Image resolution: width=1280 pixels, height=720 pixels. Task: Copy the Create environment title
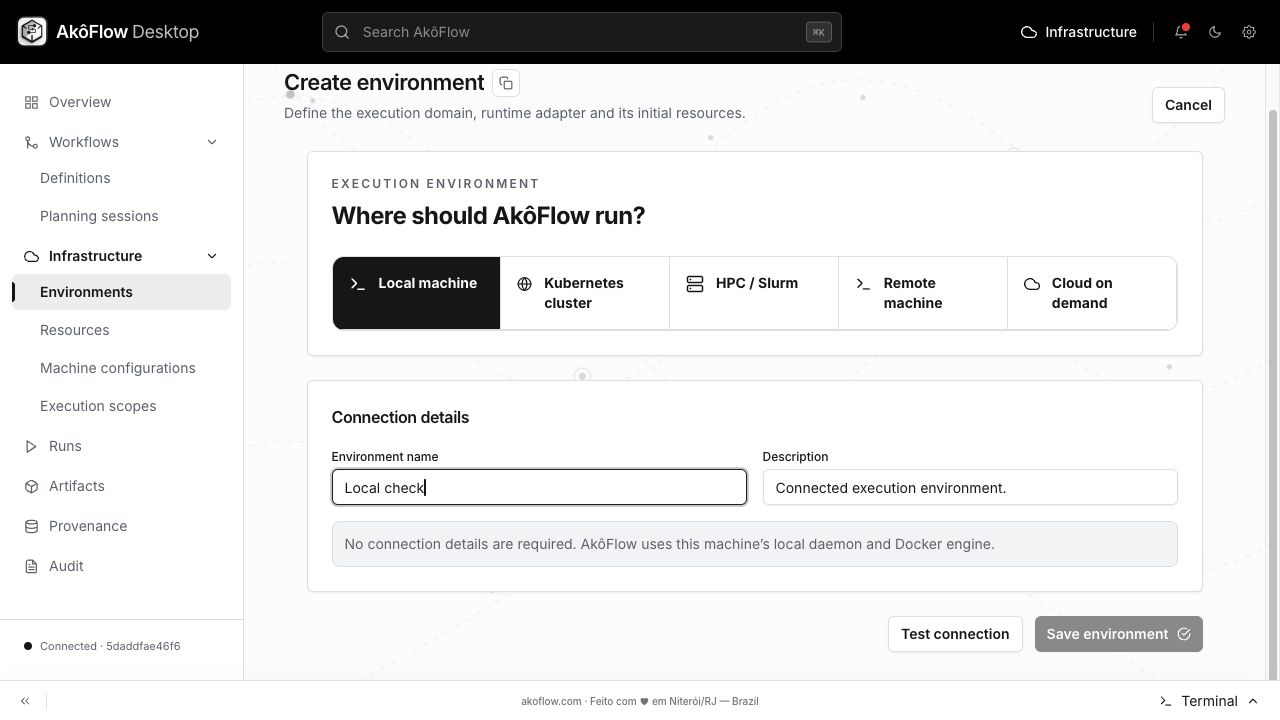(x=506, y=83)
